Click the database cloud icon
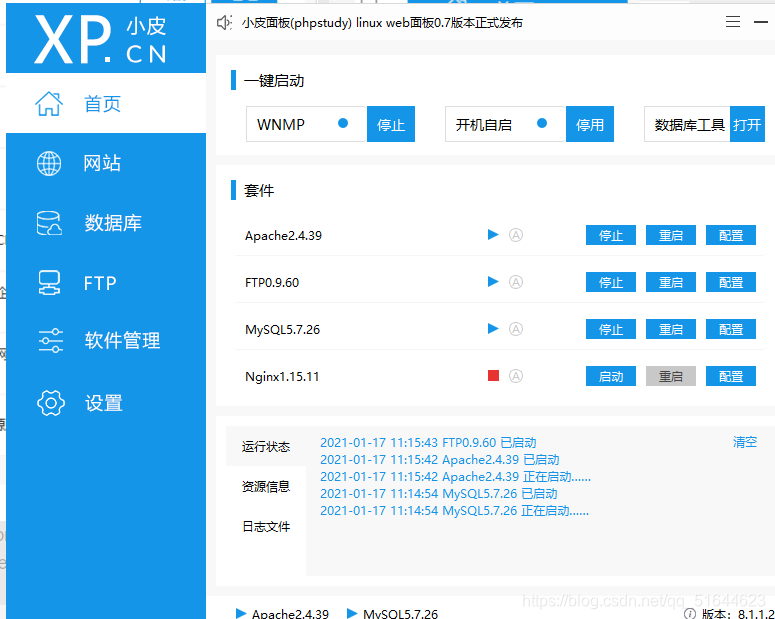The image size is (775, 619). [49, 223]
